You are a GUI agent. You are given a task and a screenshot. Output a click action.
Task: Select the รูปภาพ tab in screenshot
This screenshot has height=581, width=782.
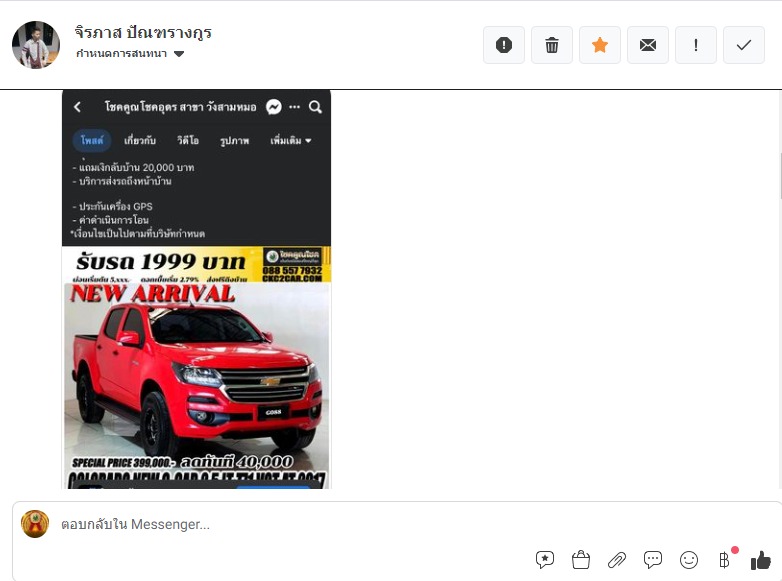point(234,141)
